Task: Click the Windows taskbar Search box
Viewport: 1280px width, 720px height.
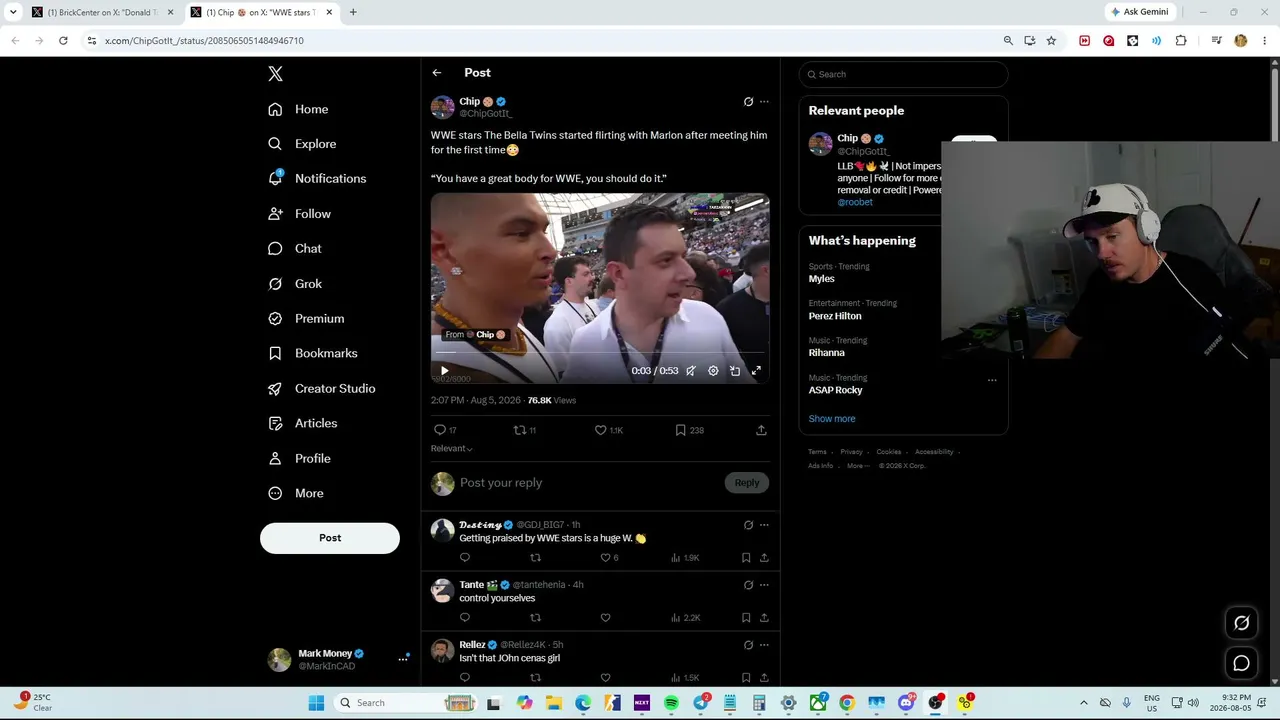Action: click(404, 703)
